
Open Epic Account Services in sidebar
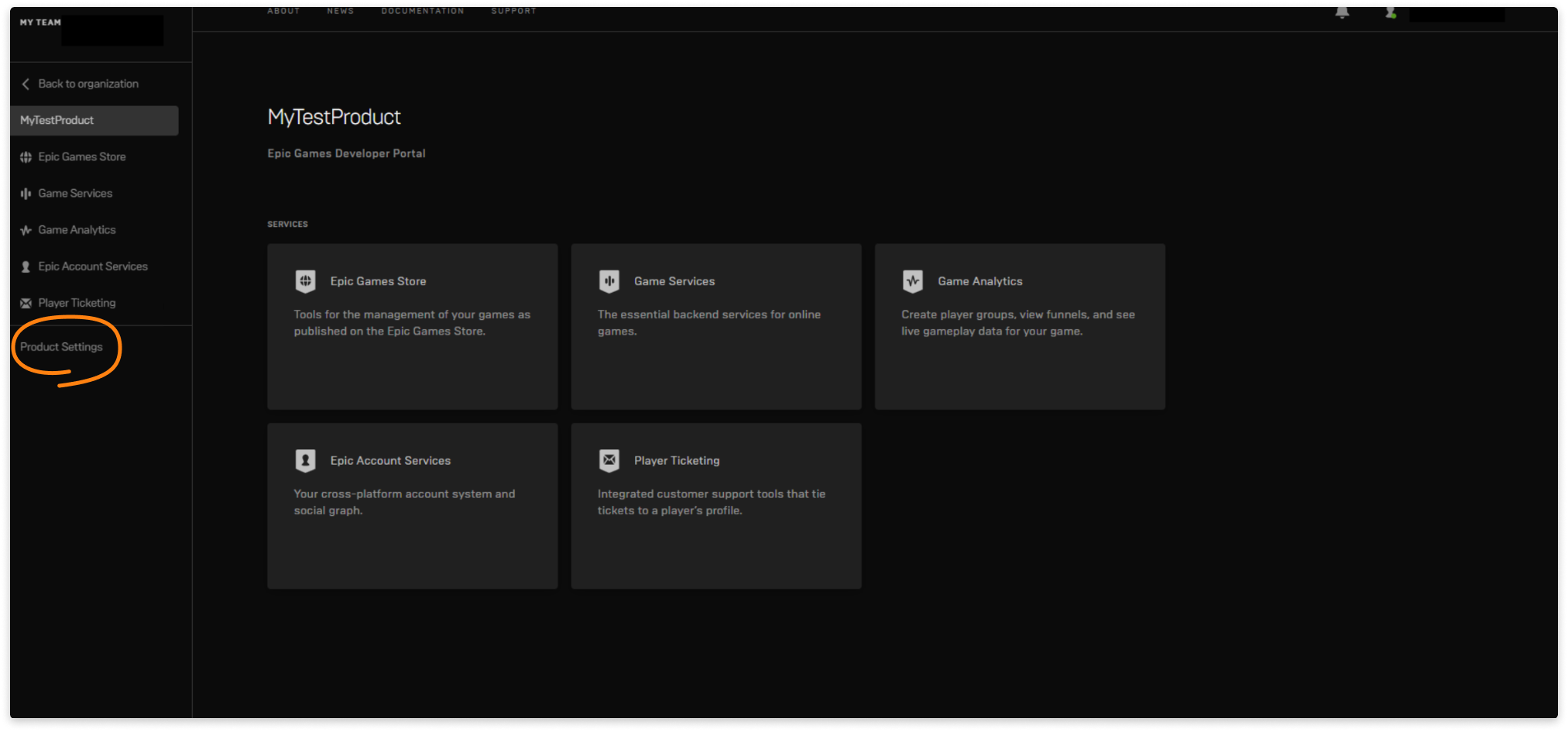tap(93, 266)
